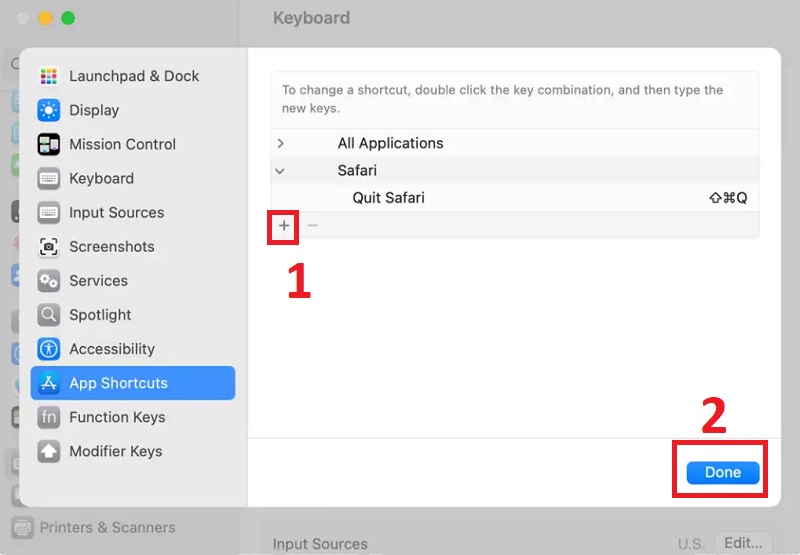Expand the All Applications row
Image resolution: width=800 pixels, height=555 pixels.
[x=281, y=143]
